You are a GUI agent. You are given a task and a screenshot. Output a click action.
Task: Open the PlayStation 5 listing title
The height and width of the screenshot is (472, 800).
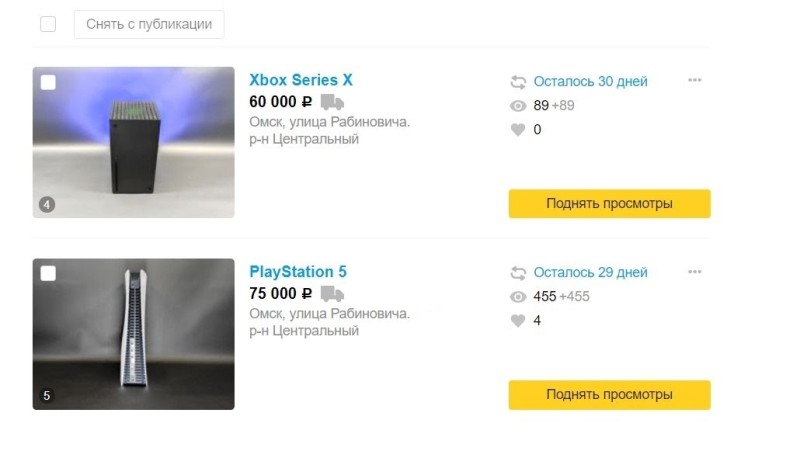click(x=298, y=271)
